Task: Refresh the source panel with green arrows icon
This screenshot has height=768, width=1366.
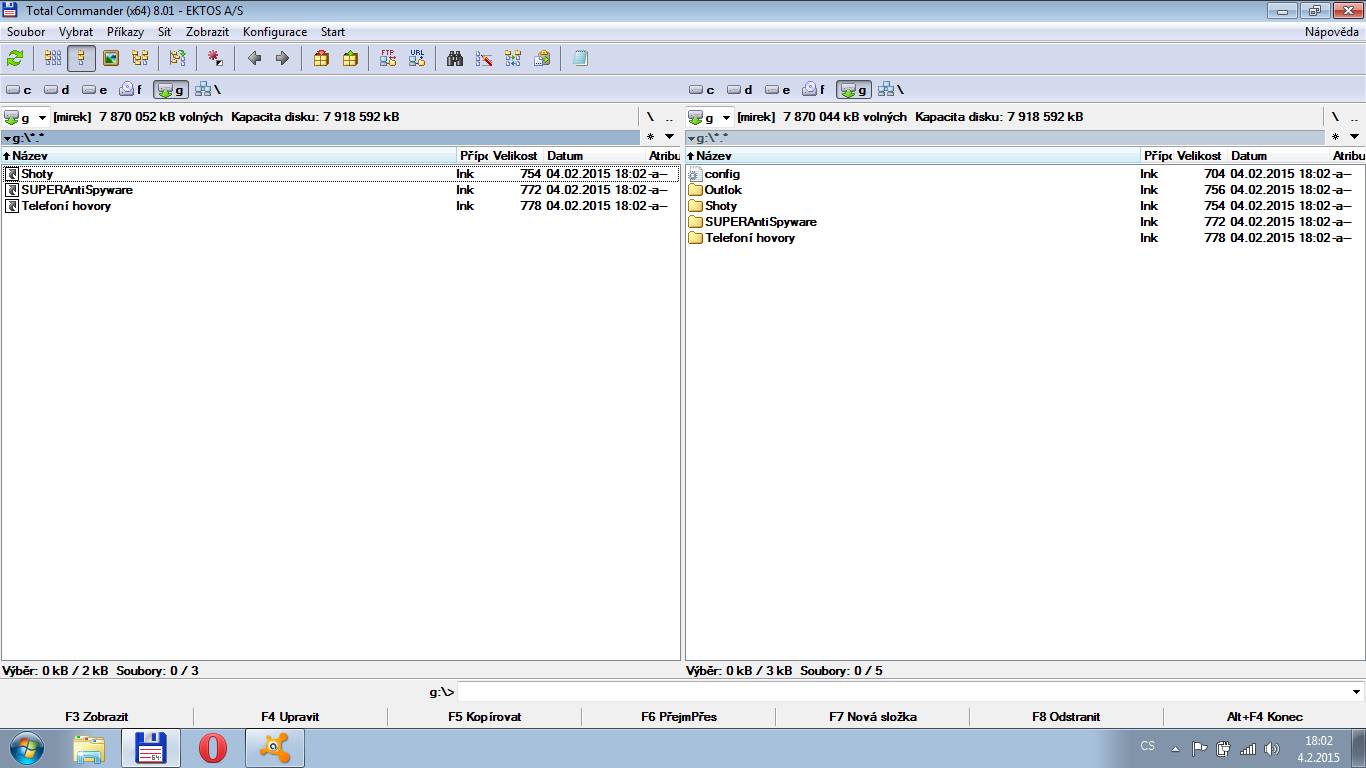Action: (15, 58)
